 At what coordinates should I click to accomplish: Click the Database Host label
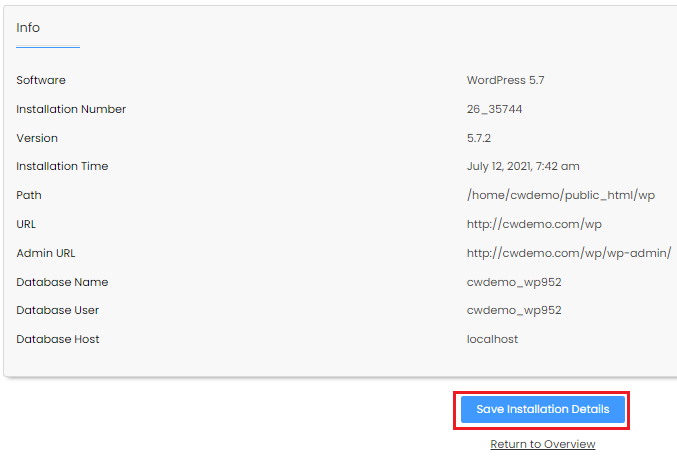point(58,339)
